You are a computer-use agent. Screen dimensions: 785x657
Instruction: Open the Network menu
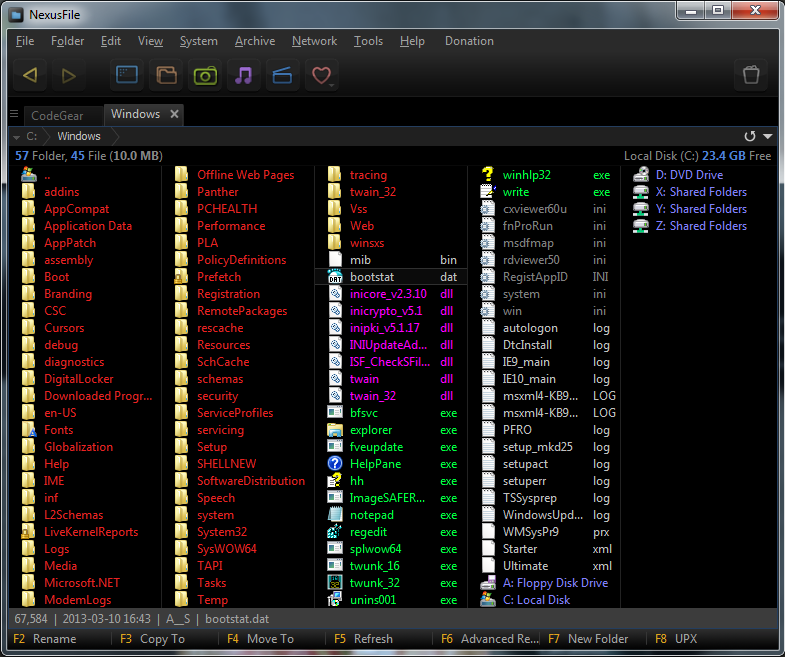(314, 41)
